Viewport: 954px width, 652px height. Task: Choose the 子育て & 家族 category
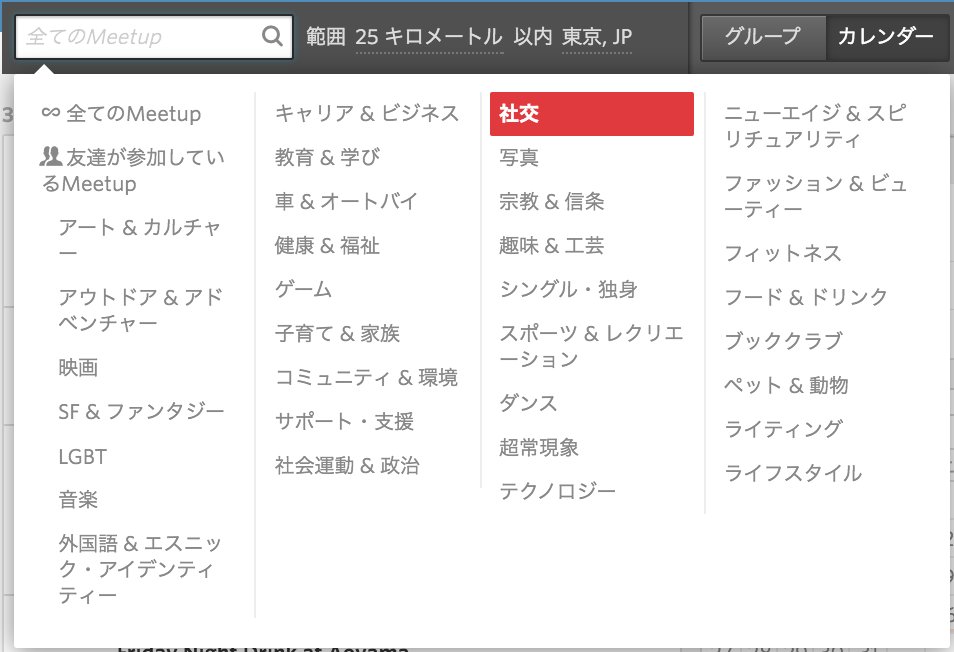pyautogui.click(x=337, y=333)
